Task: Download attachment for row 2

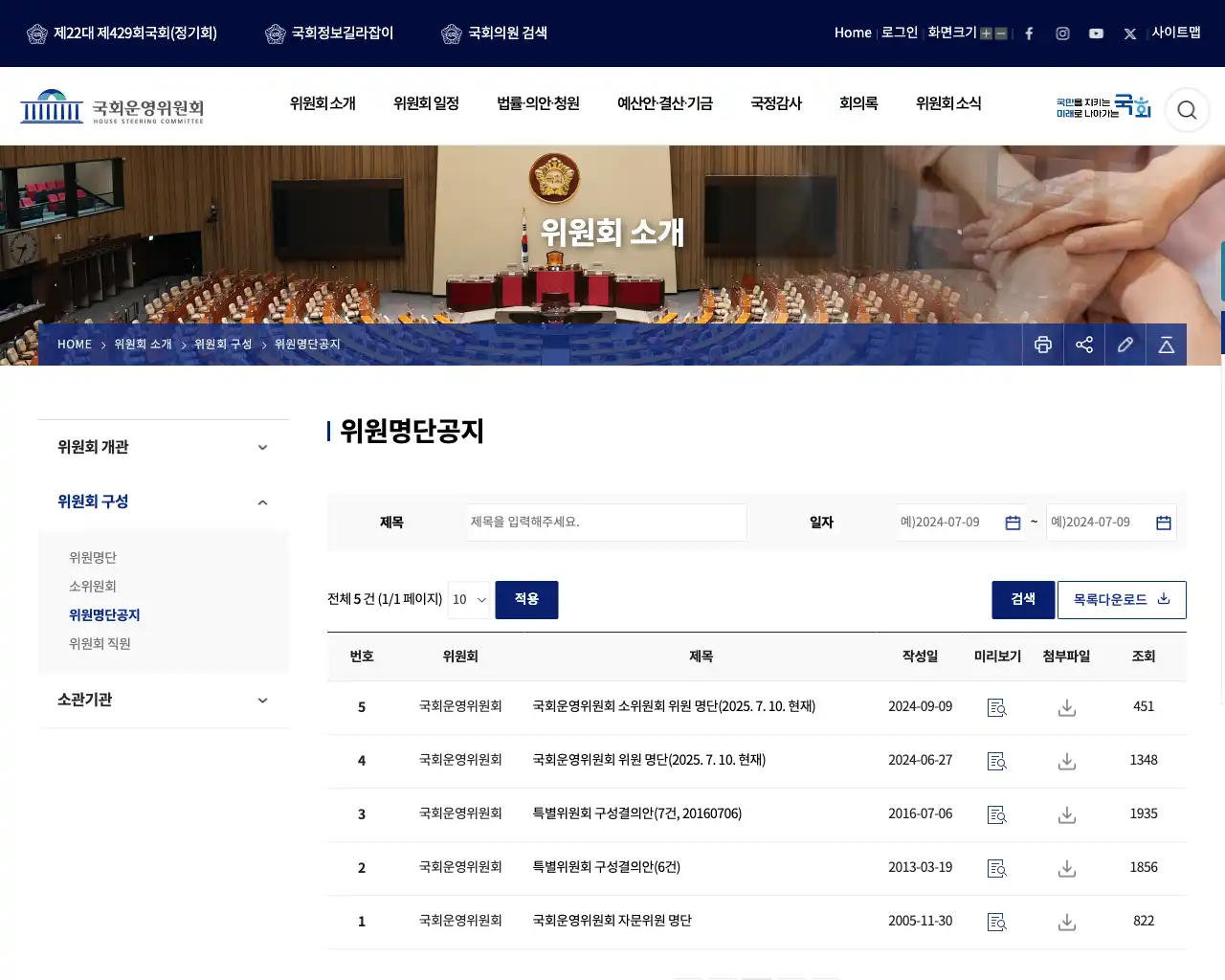Action: coord(1067,868)
